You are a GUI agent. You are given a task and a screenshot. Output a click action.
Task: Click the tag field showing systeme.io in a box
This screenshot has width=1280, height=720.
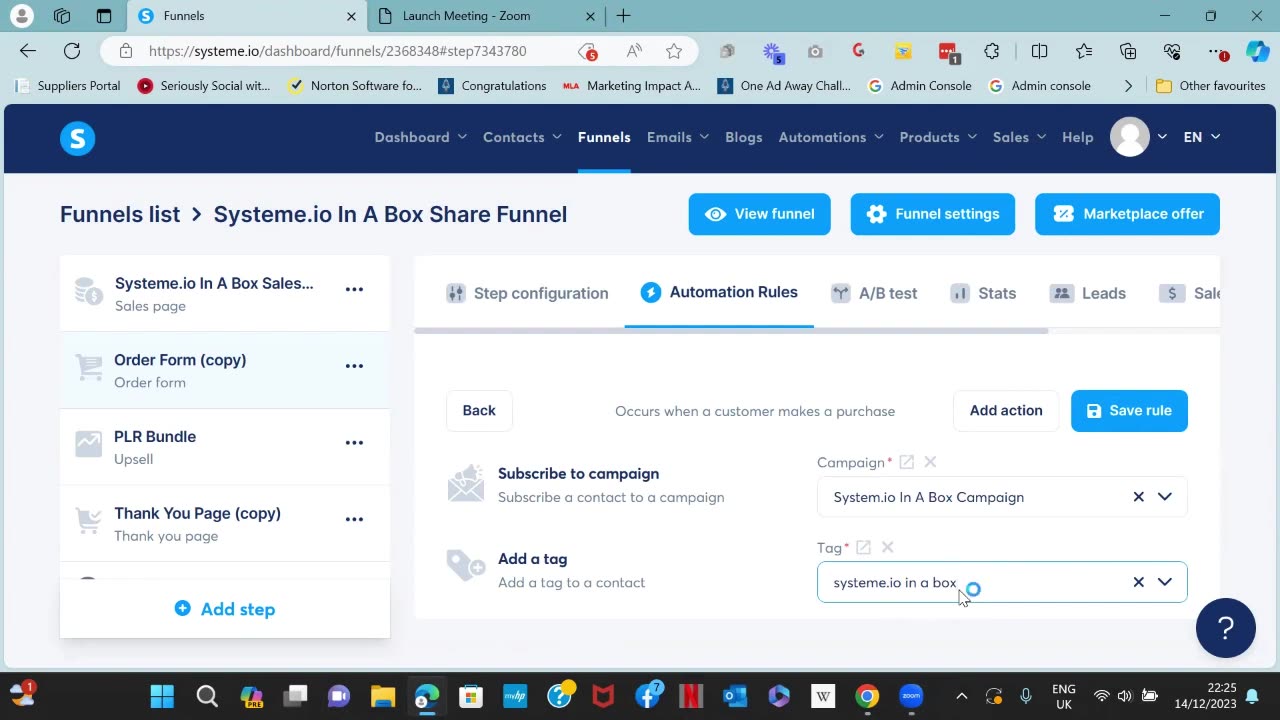pyautogui.click(x=1002, y=582)
